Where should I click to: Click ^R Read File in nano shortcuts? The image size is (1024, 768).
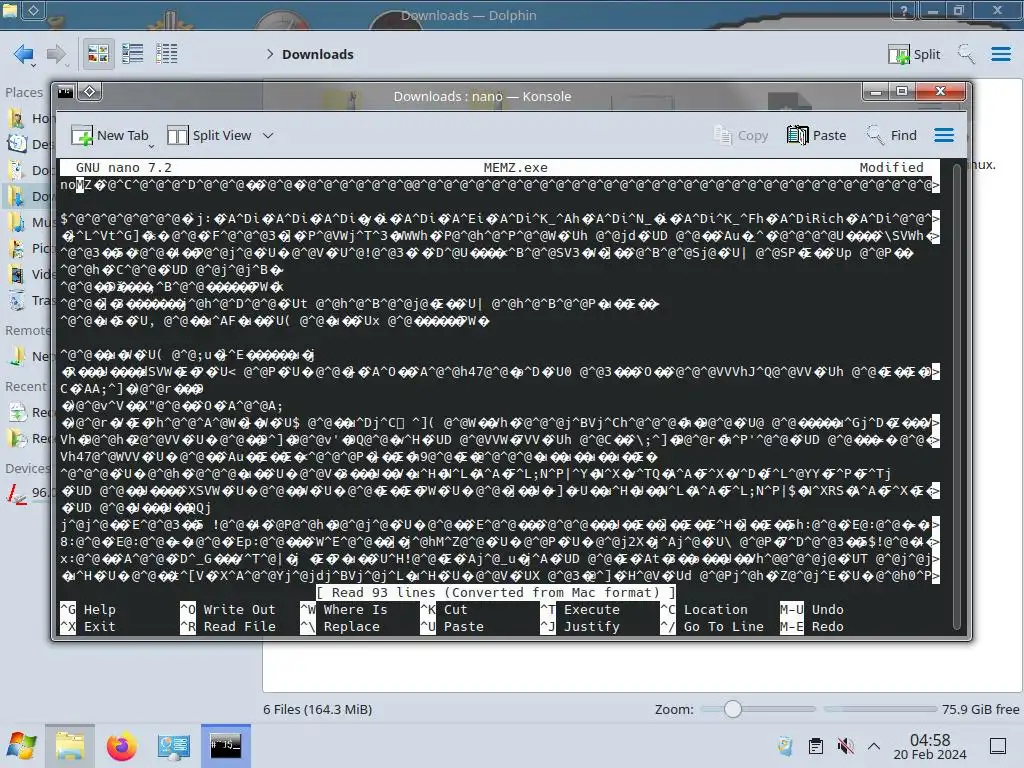tap(228, 626)
